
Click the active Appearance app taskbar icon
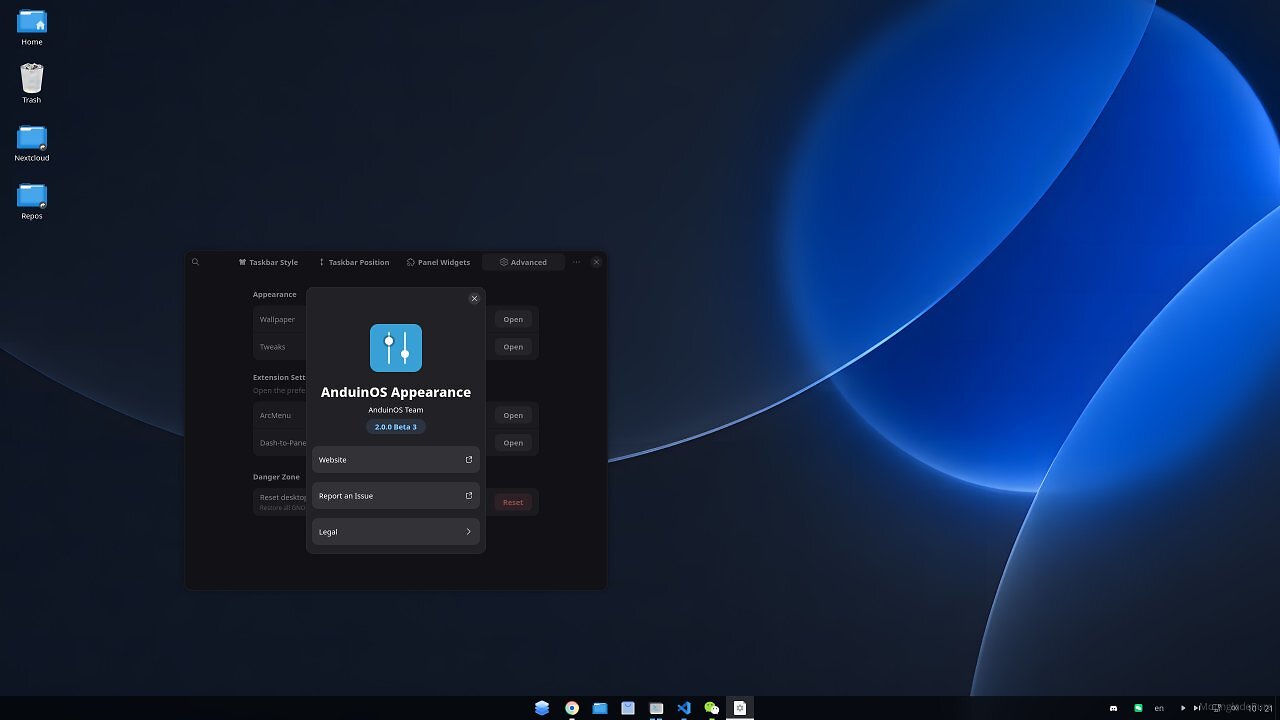tap(740, 708)
